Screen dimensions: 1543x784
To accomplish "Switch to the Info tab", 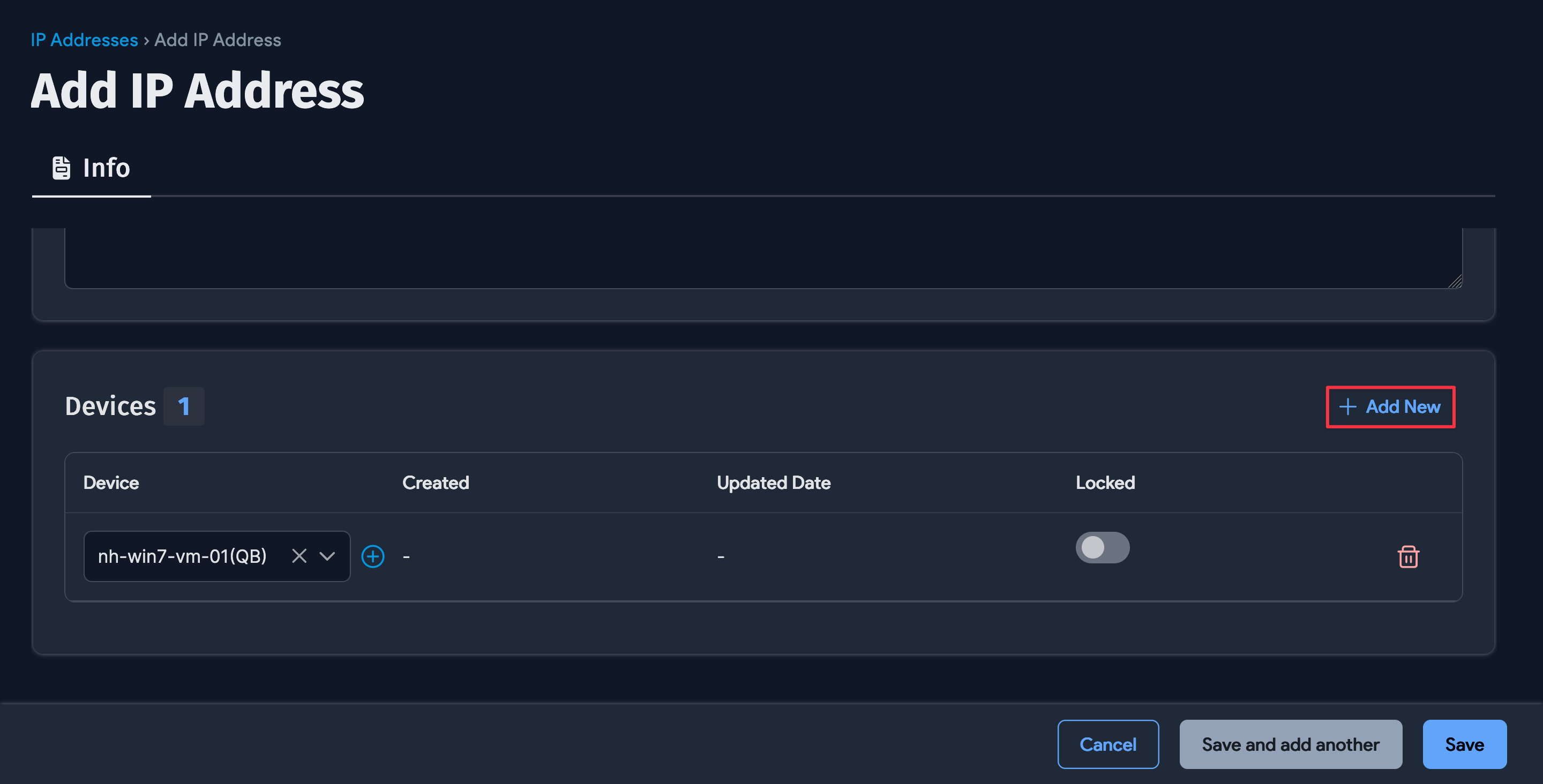I will [x=107, y=168].
